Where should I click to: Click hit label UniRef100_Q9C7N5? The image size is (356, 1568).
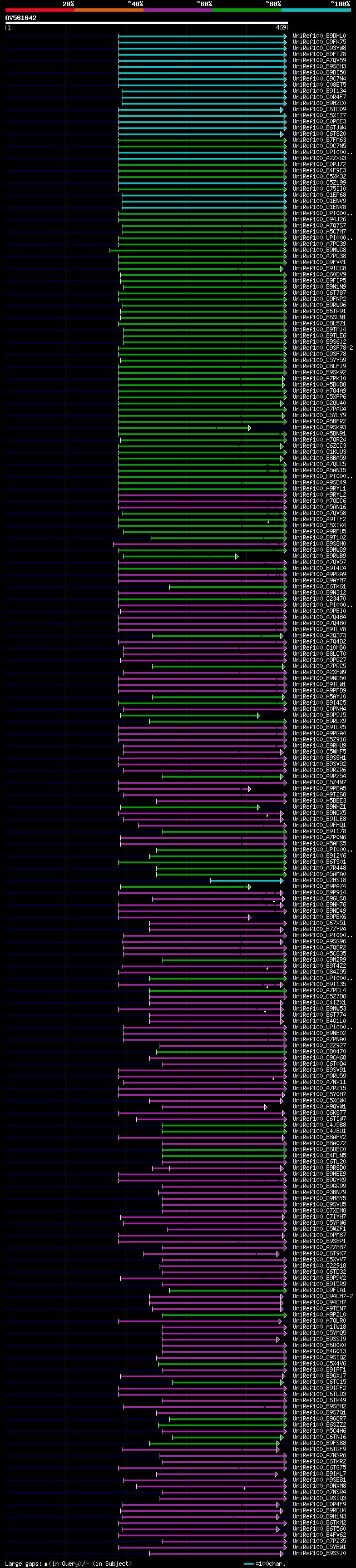(319, 146)
